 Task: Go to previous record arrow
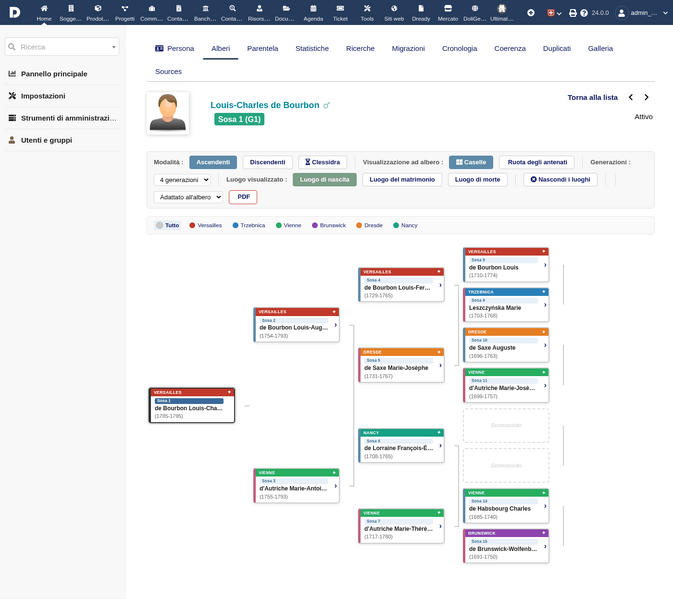tap(631, 97)
